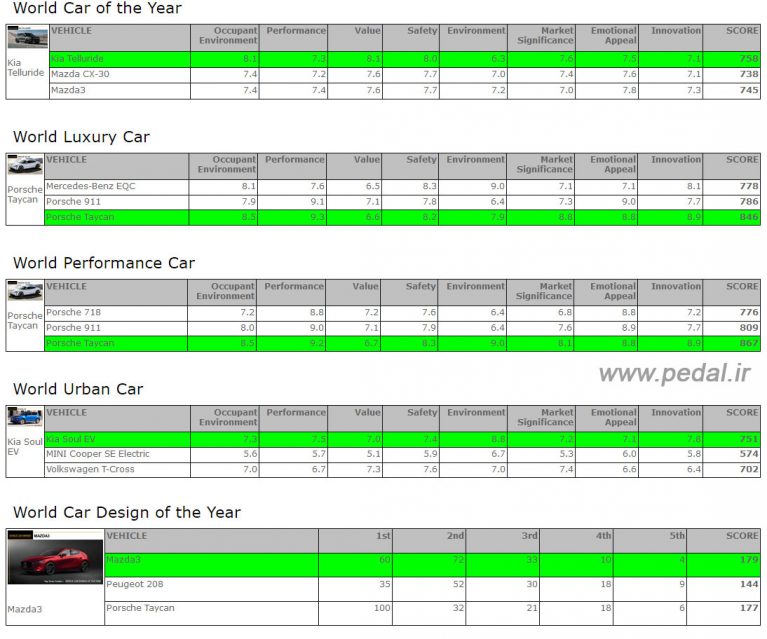Screen dimensions: 767x639
Task: Open the World Performance Car Taycan thumbnail
Action: [x=25, y=291]
